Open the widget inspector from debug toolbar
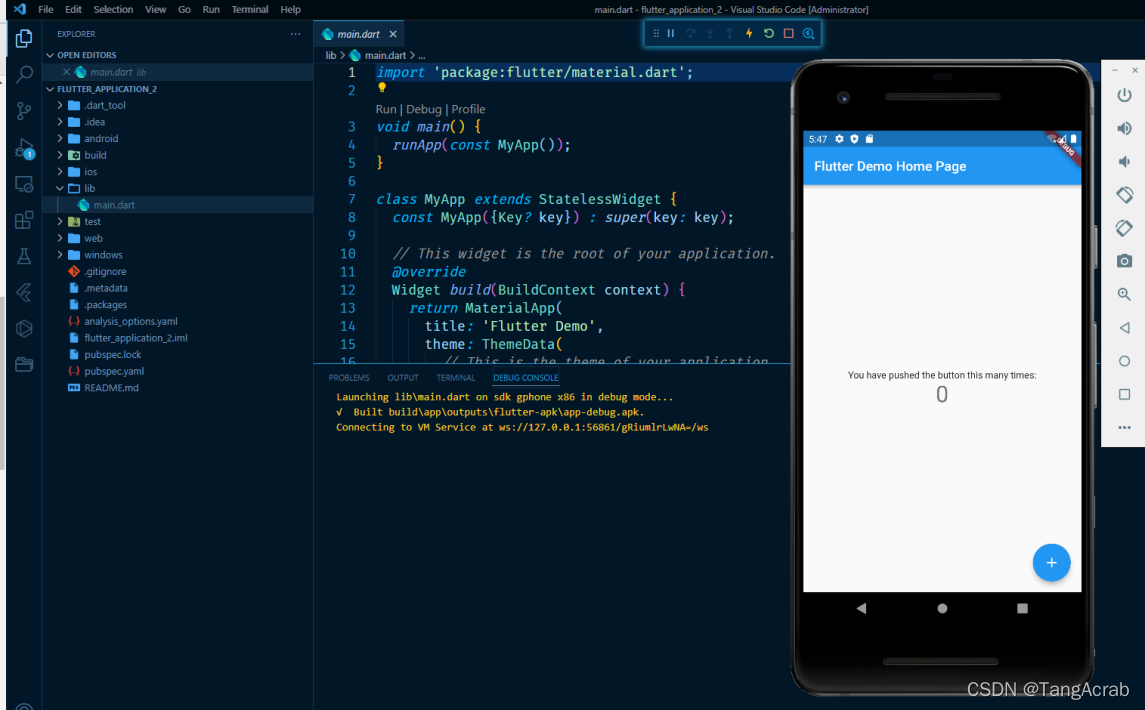The width and height of the screenshot is (1145, 710). pos(808,34)
